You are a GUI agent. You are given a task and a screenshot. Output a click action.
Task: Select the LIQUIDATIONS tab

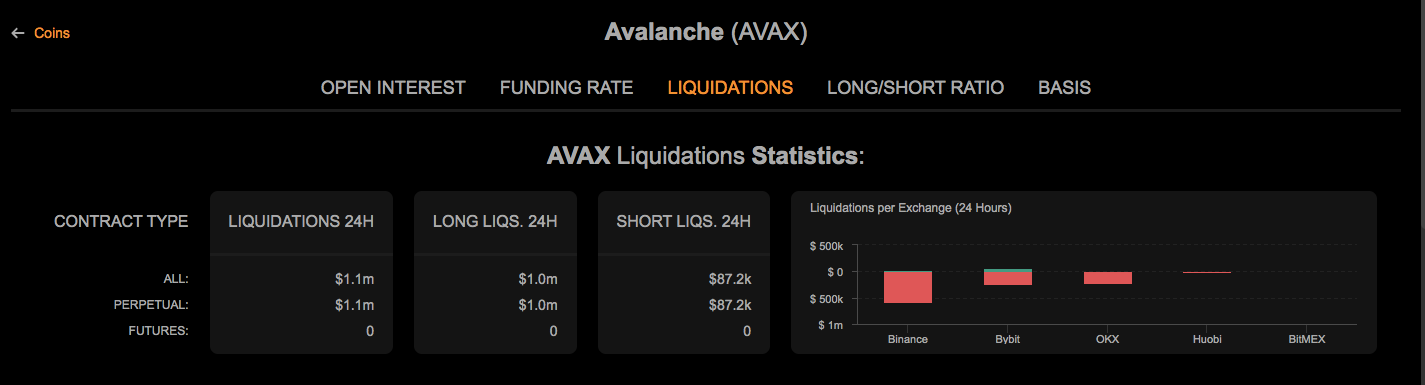[730, 87]
